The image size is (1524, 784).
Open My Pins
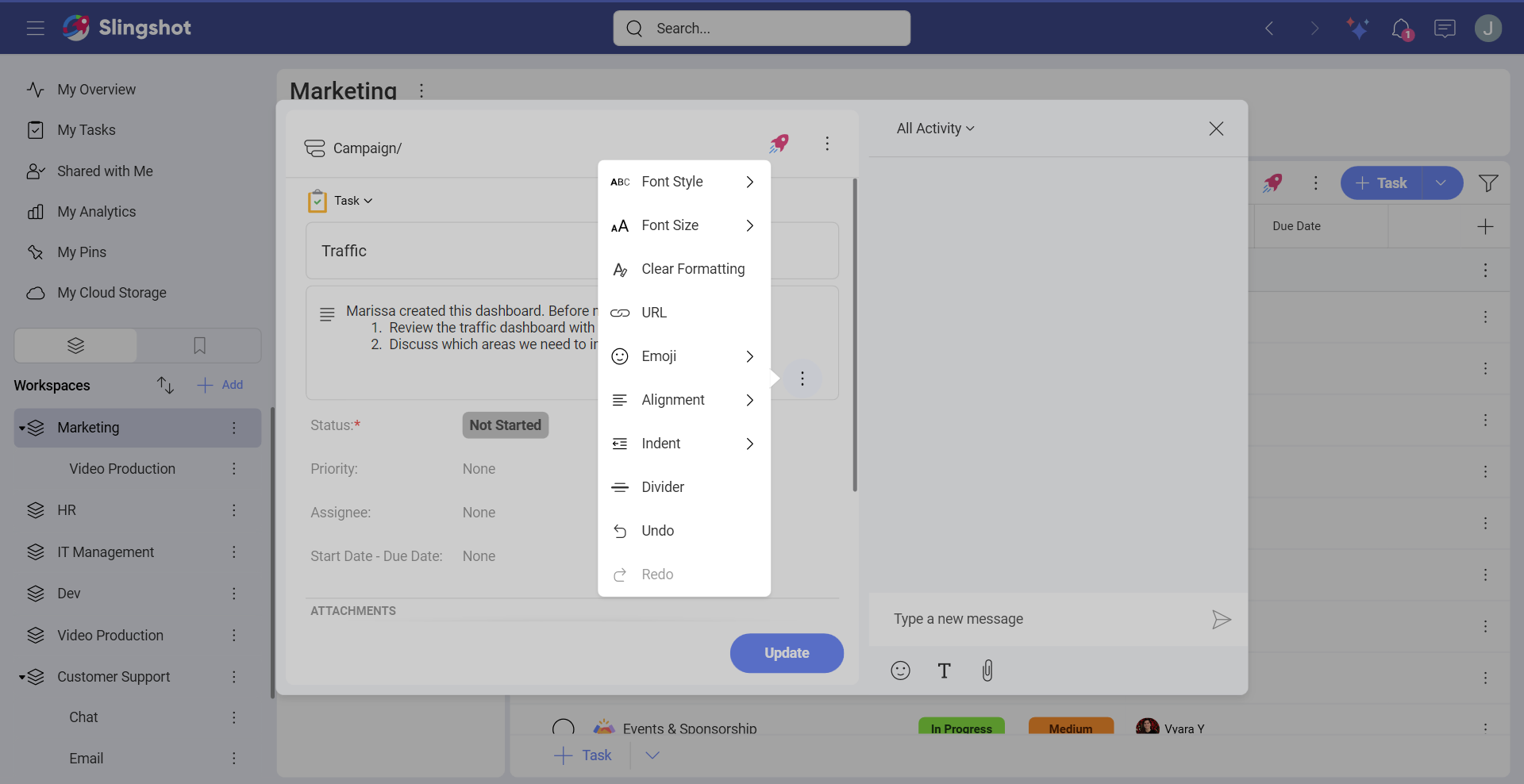click(x=82, y=252)
